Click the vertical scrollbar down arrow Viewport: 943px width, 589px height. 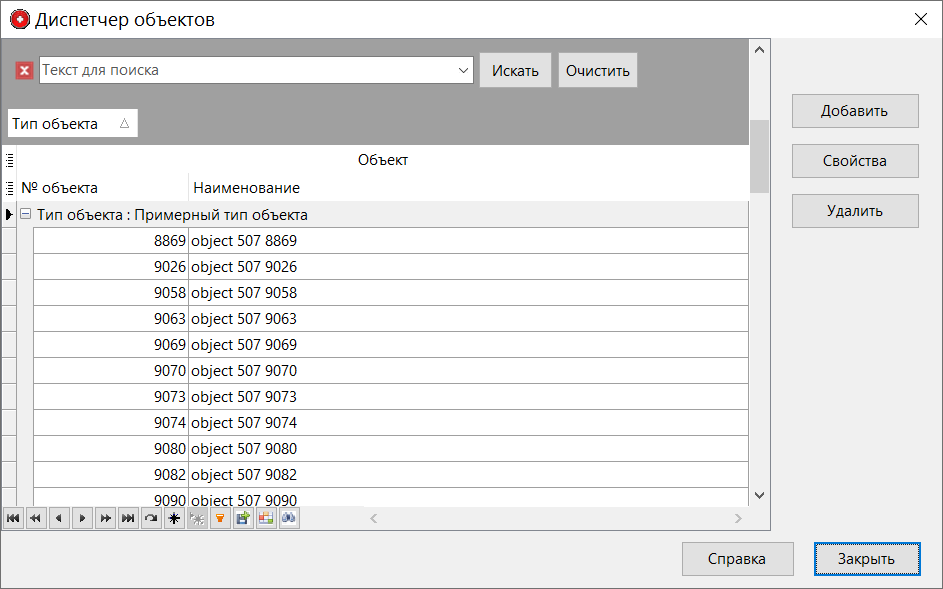(x=759, y=495)
